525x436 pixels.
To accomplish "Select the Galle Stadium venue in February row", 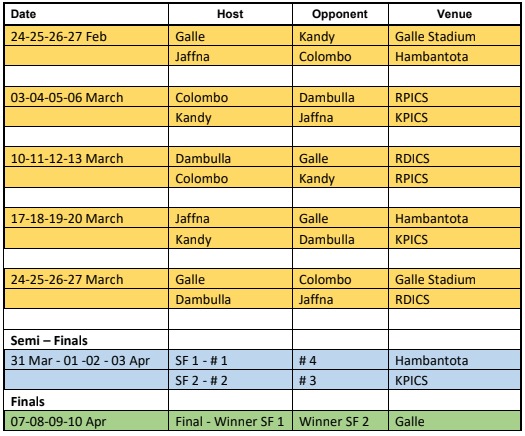I will tap(454, 36).
